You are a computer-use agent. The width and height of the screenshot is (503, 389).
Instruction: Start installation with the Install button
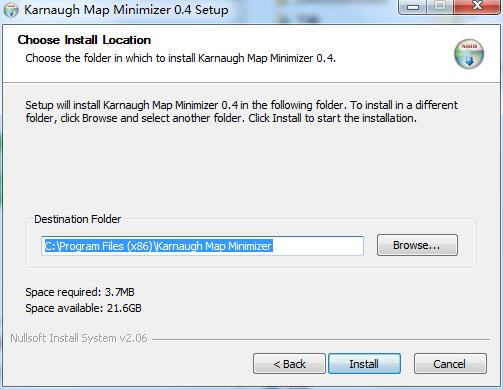(x=364, y=364)
